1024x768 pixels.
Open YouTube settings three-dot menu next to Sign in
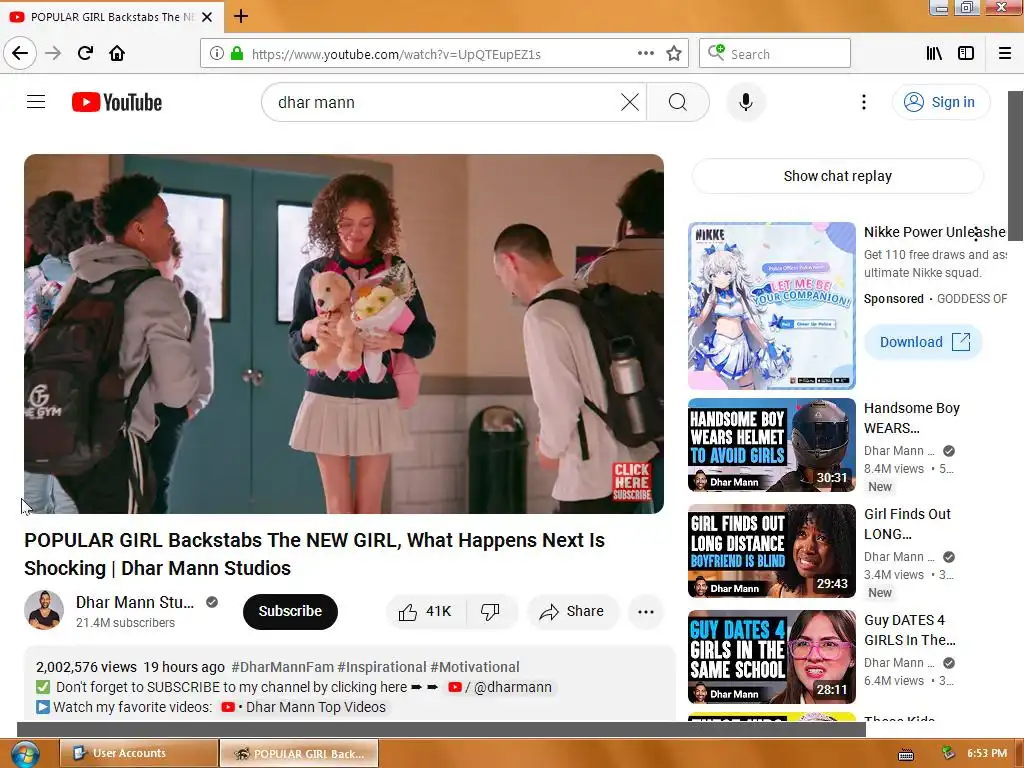click(863, 103)
